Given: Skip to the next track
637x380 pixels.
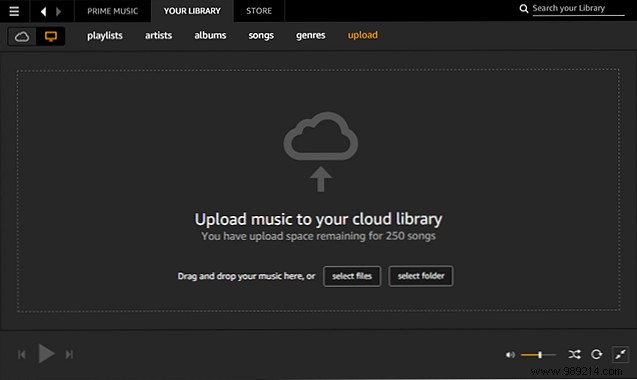Looking at the screenshot, I should [x=69, y=355].
